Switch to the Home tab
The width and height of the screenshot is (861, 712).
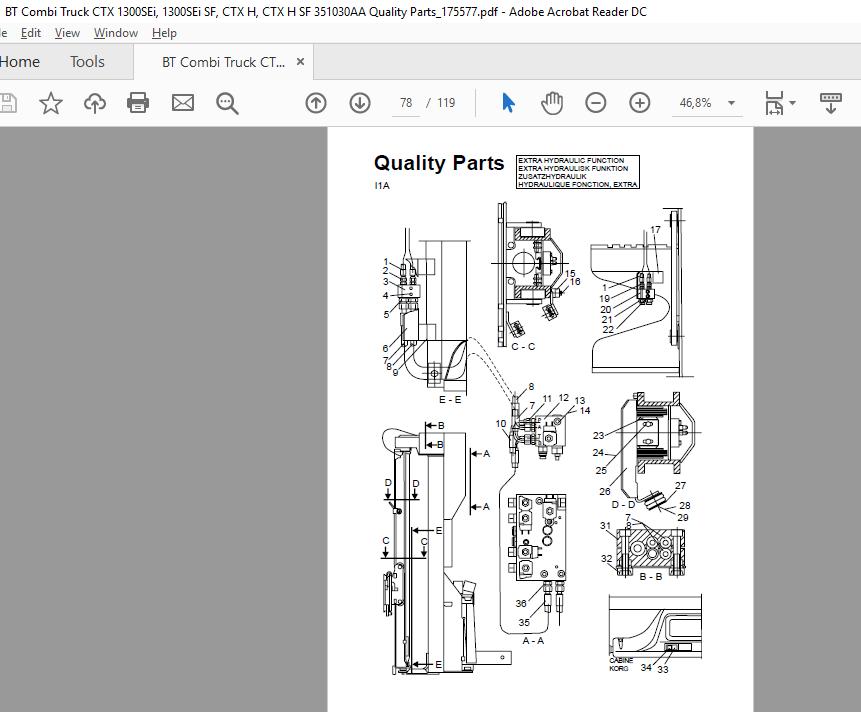[20, 61]
